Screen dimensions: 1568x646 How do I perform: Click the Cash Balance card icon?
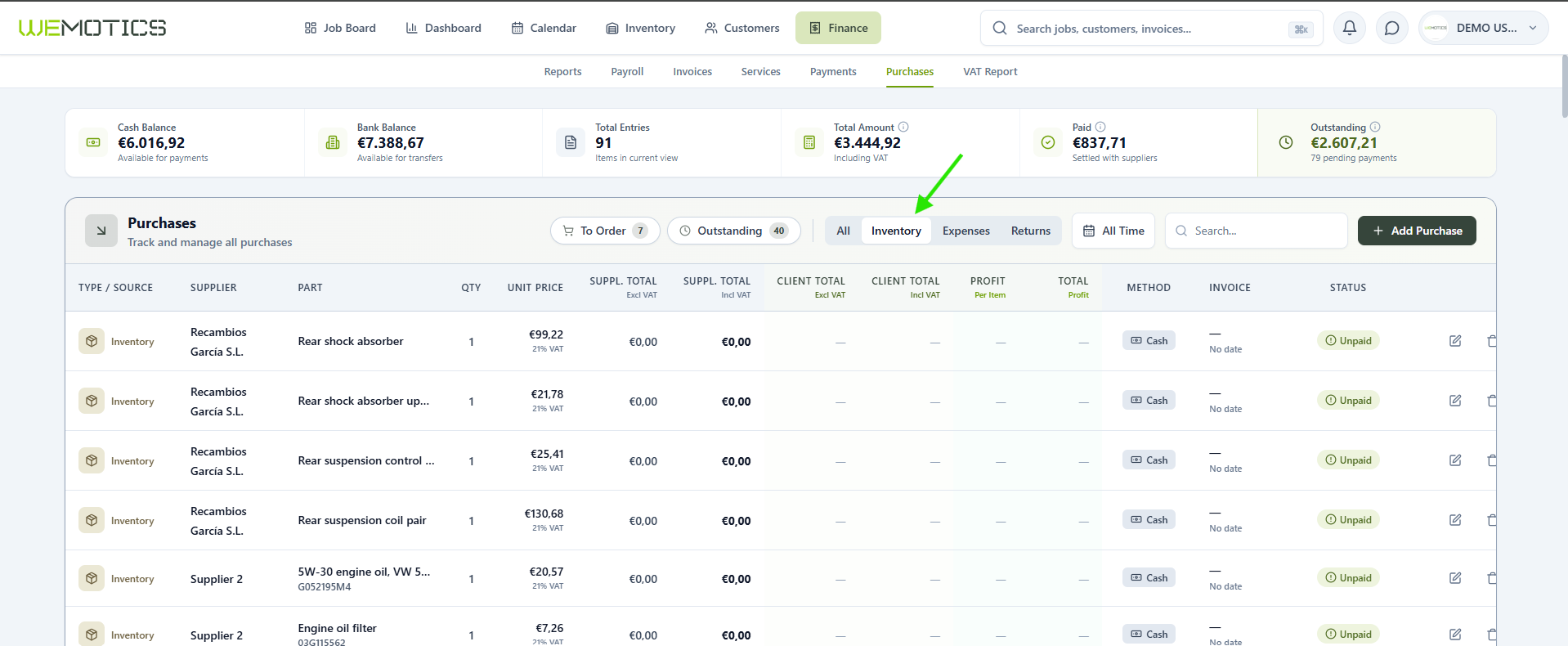(x=93, y=142)
